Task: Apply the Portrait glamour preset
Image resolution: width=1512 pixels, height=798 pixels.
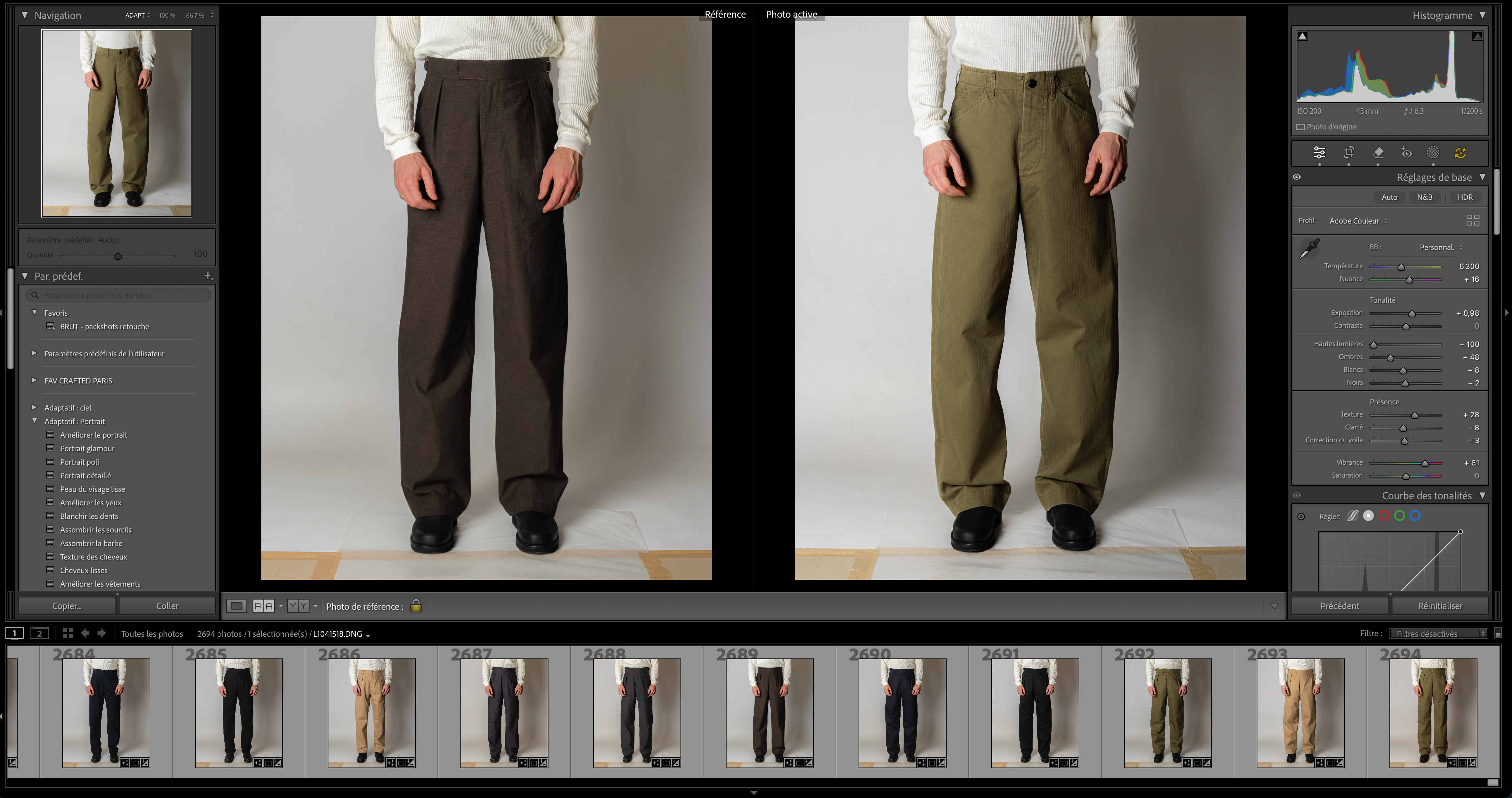Action: pyautogui.click(x=87, y=448)
